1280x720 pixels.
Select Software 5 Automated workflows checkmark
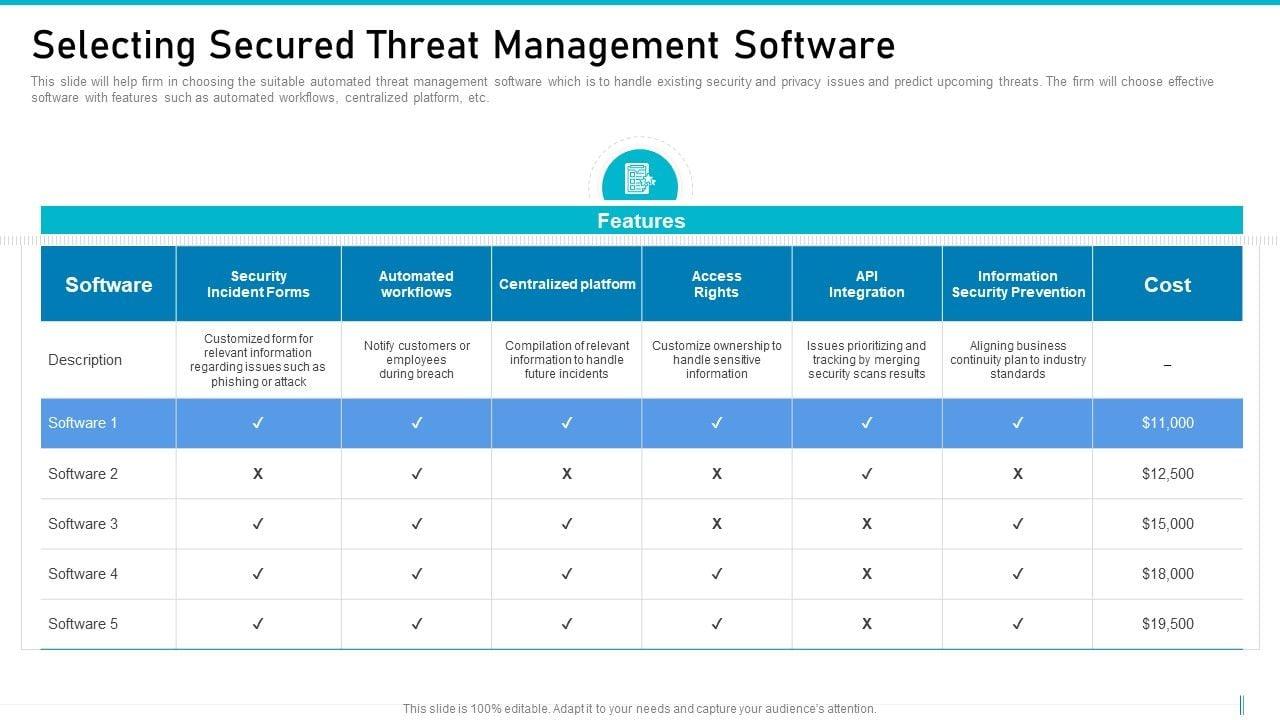417,624
